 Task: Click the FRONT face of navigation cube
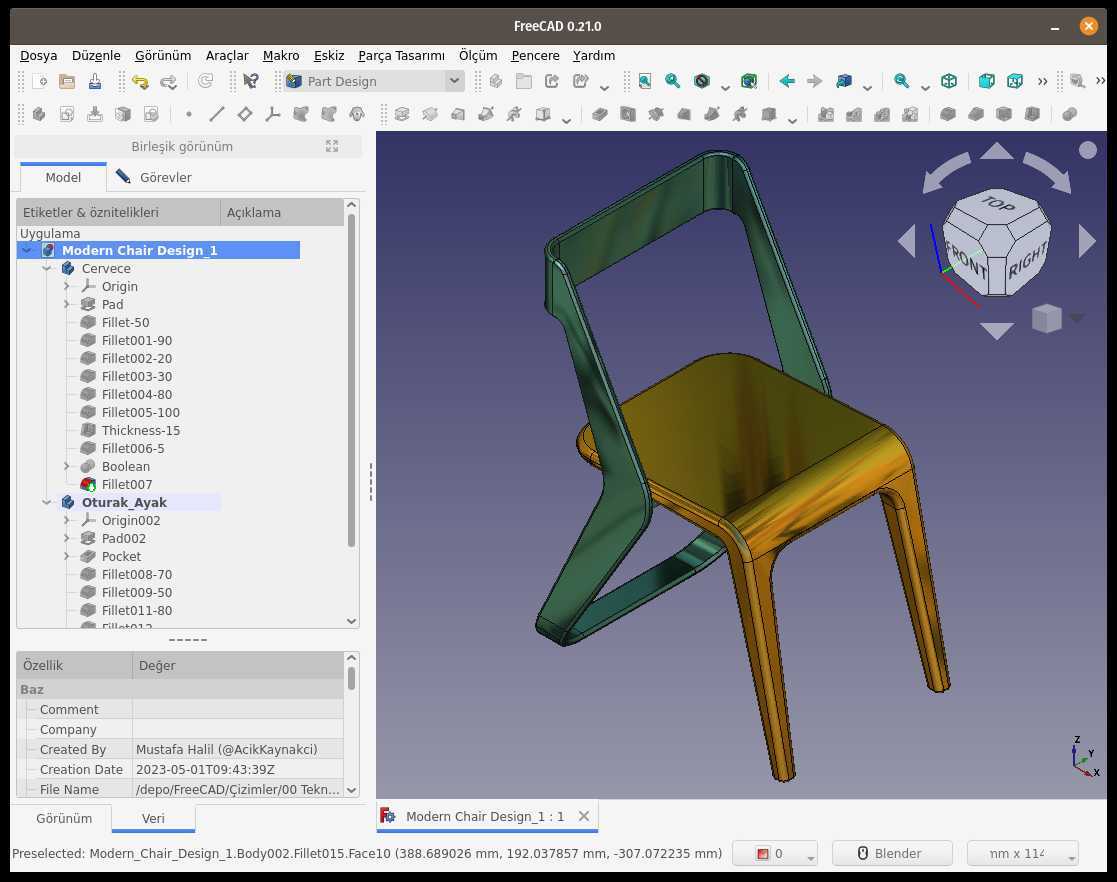966,259
